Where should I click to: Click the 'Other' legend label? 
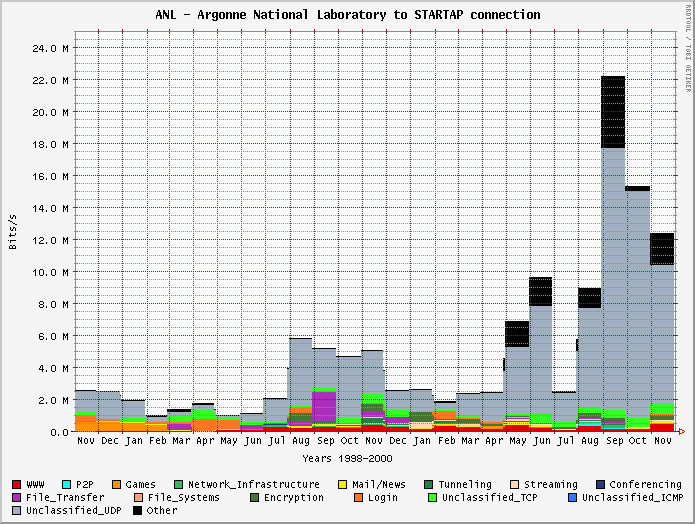pos(162,511)
